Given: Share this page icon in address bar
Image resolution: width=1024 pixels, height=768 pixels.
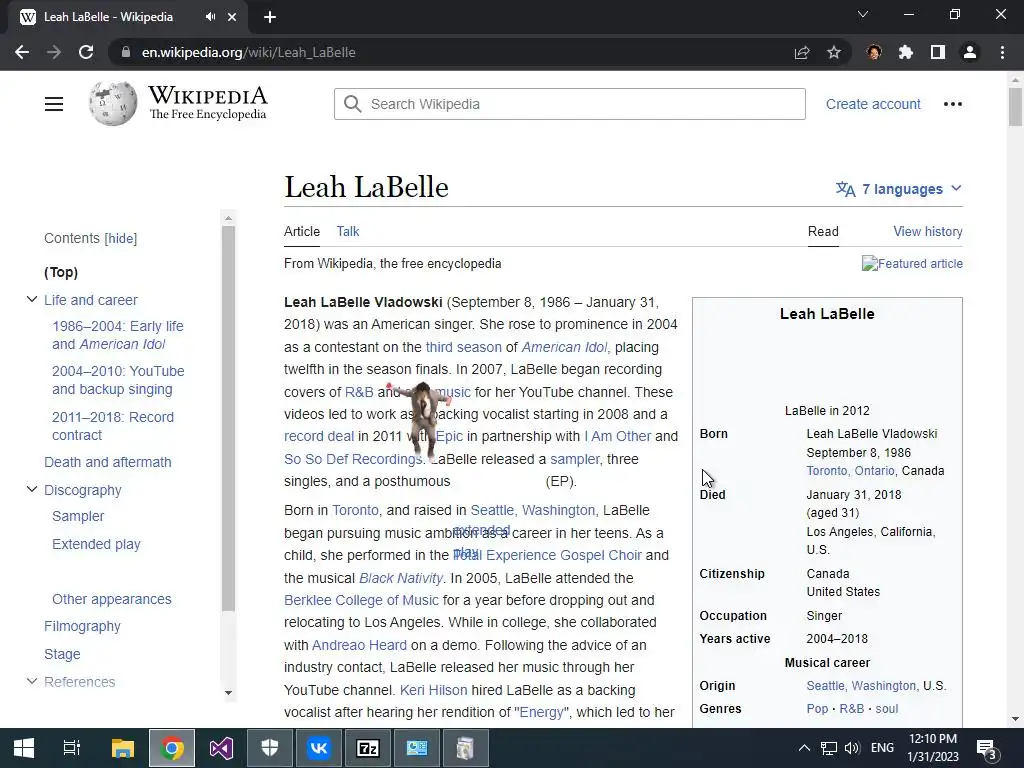Looking at the screenshot, I should click(802, 52).
